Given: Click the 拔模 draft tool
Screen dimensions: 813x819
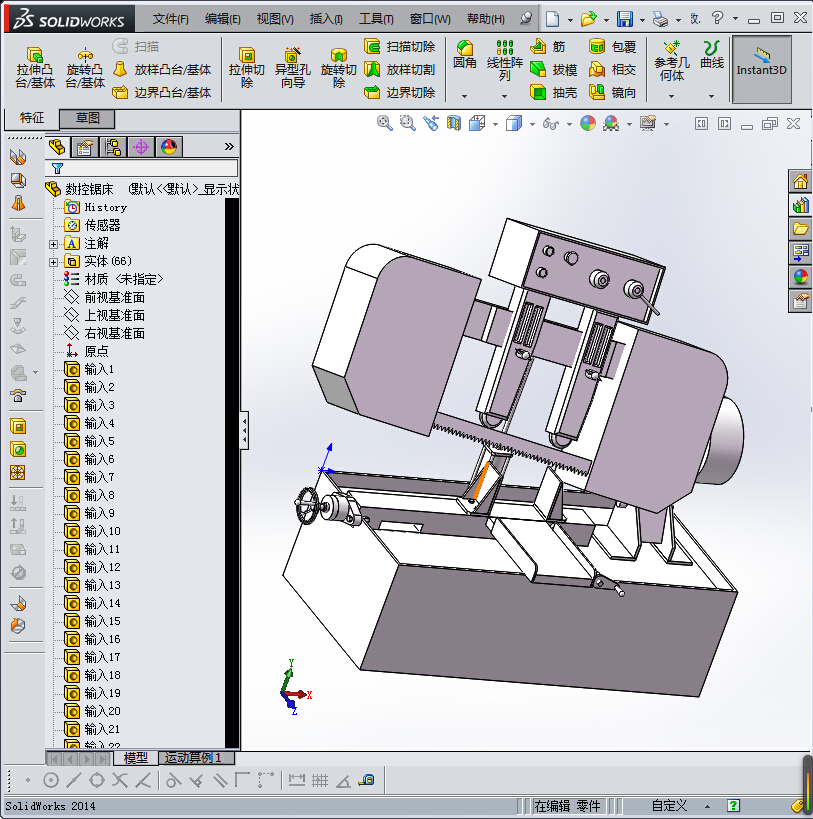Looking at the screenshot, I should click(553, 69).
